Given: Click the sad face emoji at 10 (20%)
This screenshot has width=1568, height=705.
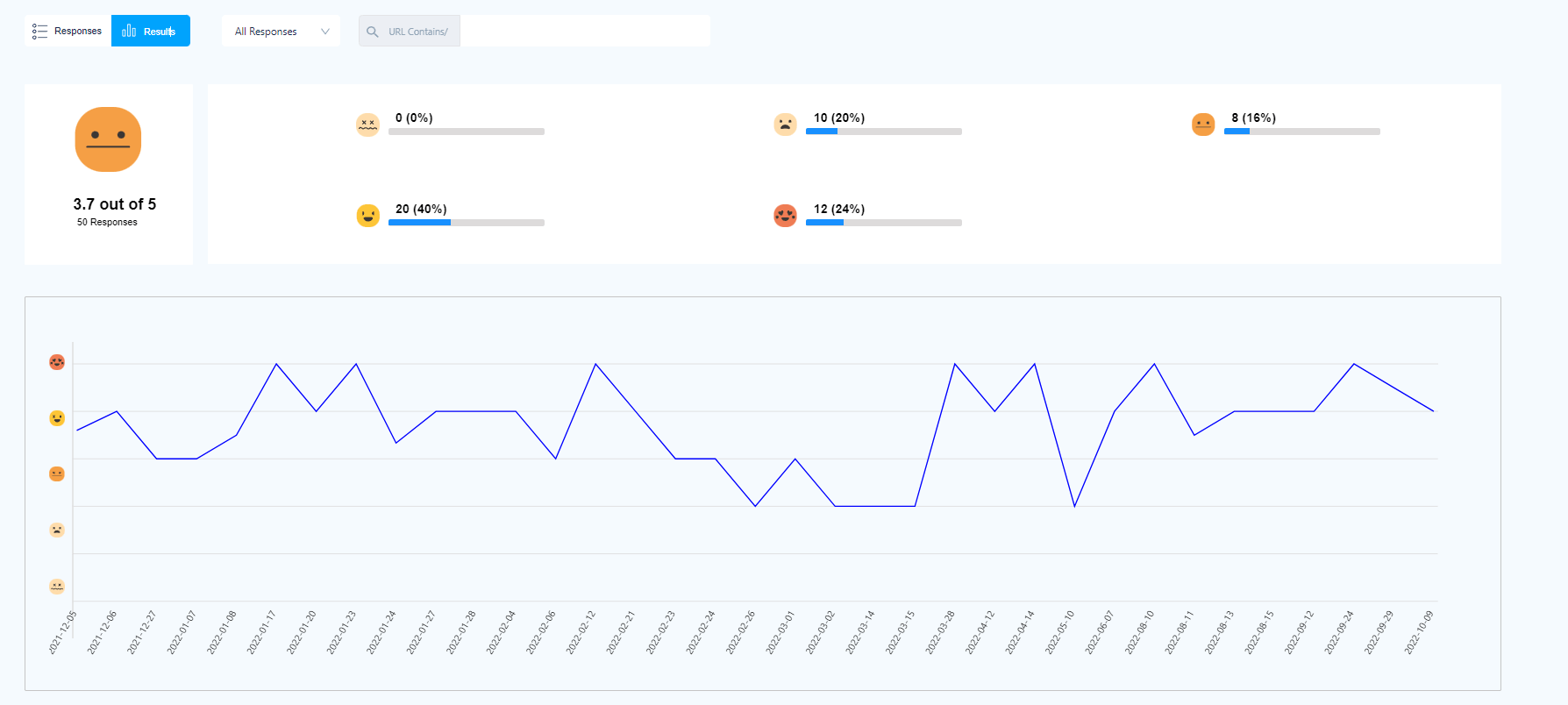Looking at the screenshot, I should click(x=785, y=125).
